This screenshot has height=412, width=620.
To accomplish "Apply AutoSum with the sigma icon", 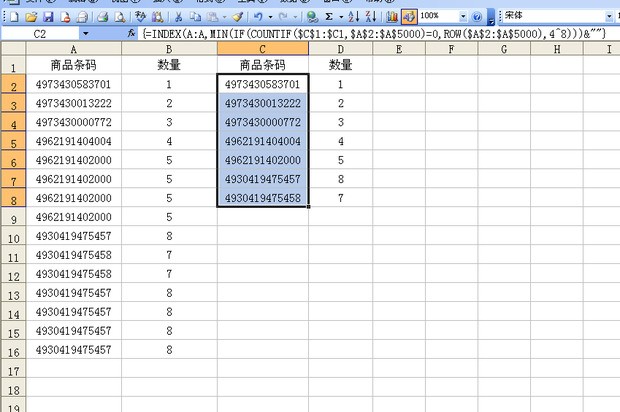I will pos(329,17).
